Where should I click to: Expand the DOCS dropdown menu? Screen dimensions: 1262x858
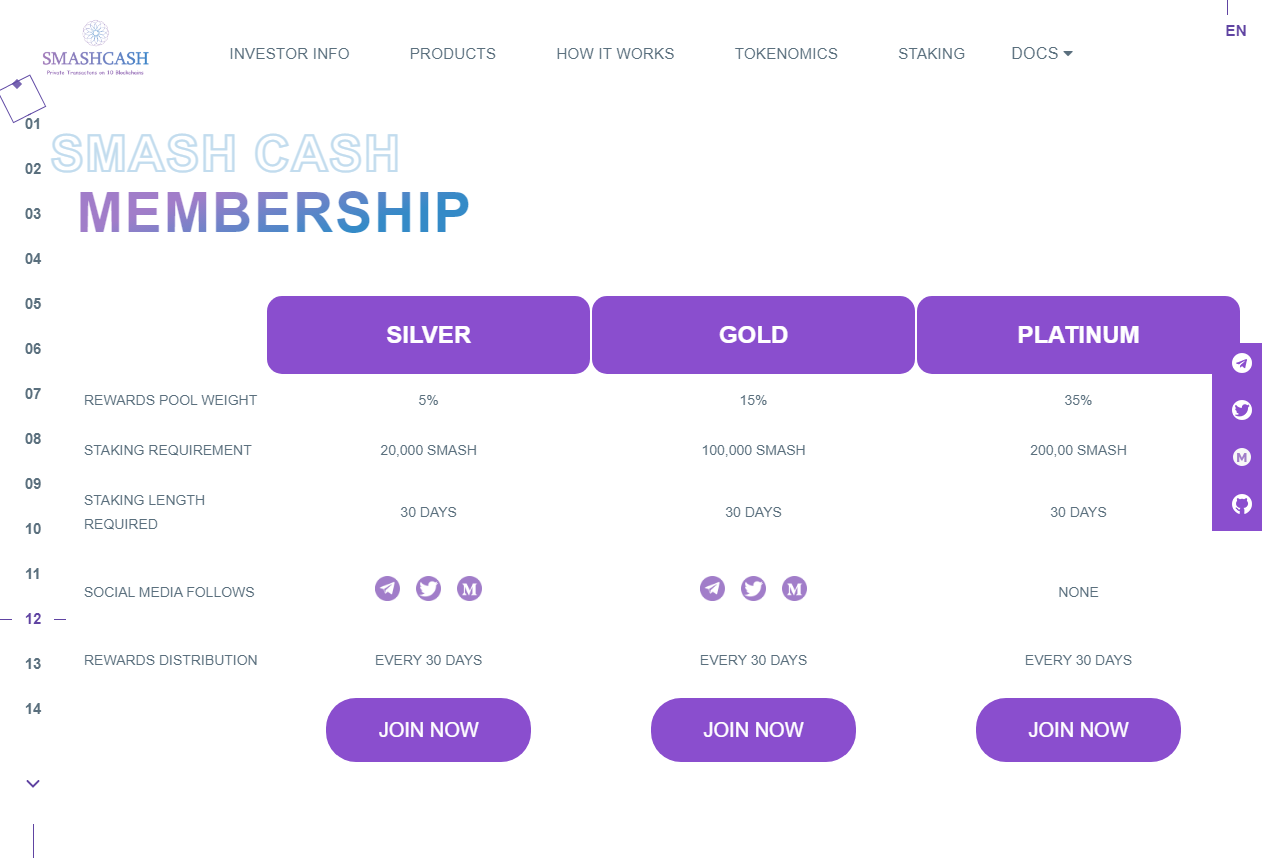click(1042, 54)
